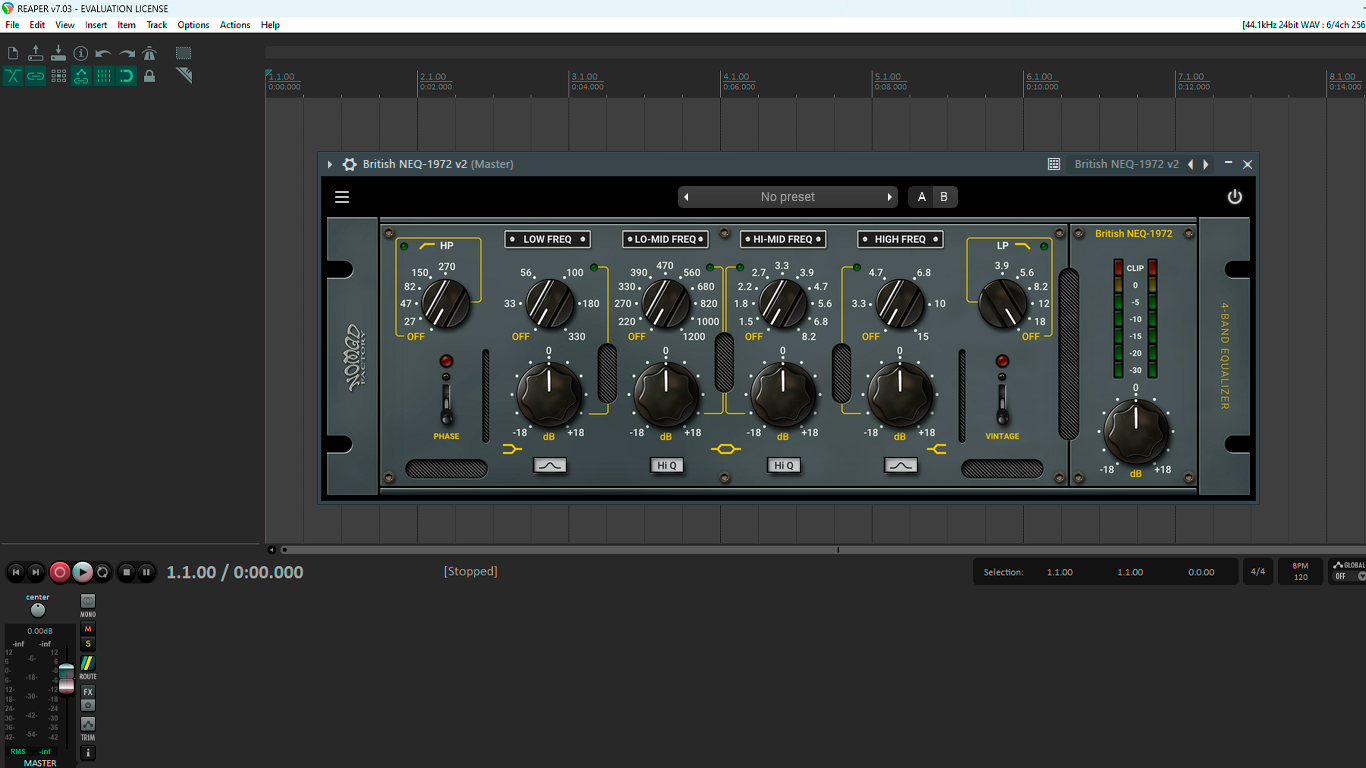Switch to the A state button

922,197
